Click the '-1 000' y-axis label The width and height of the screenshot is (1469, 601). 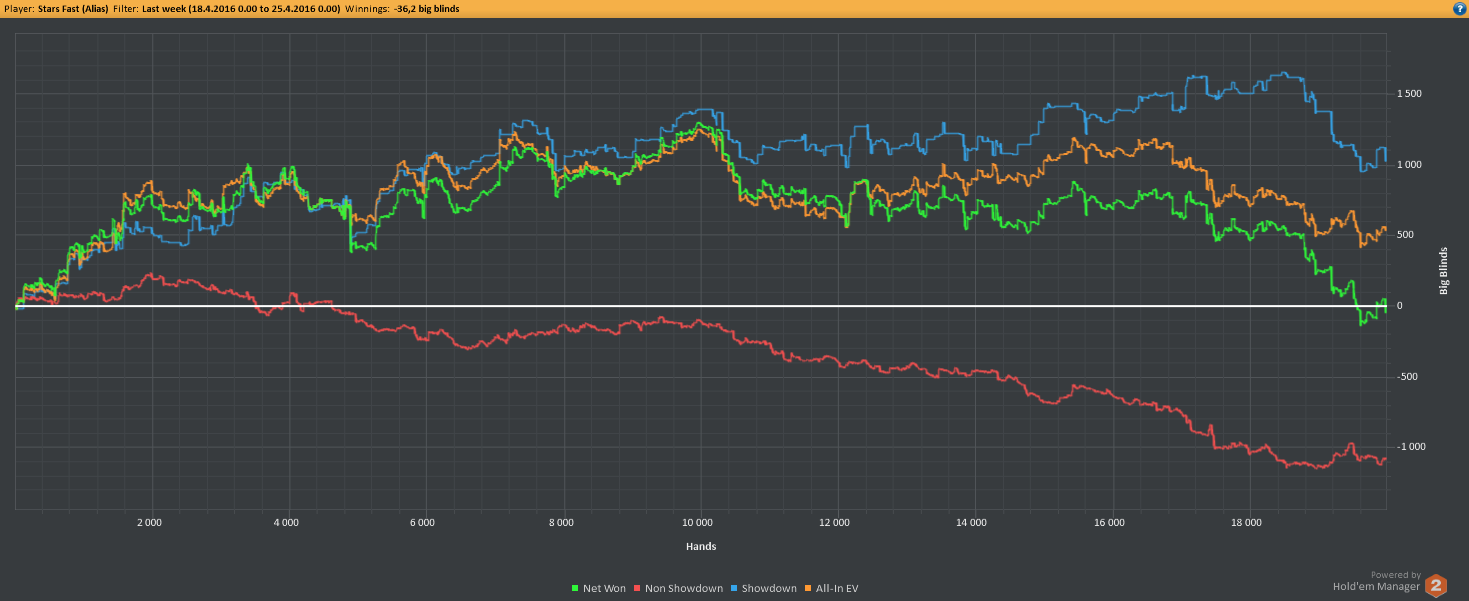1411,447
